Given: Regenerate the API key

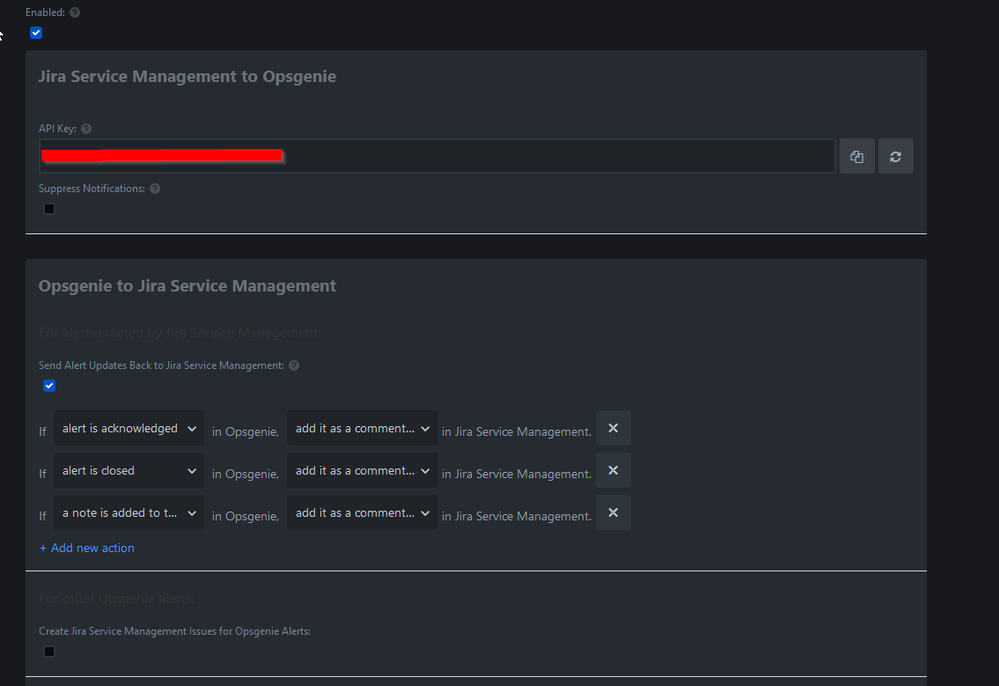Looking at the screenshot, I should [x=896, y=156].
